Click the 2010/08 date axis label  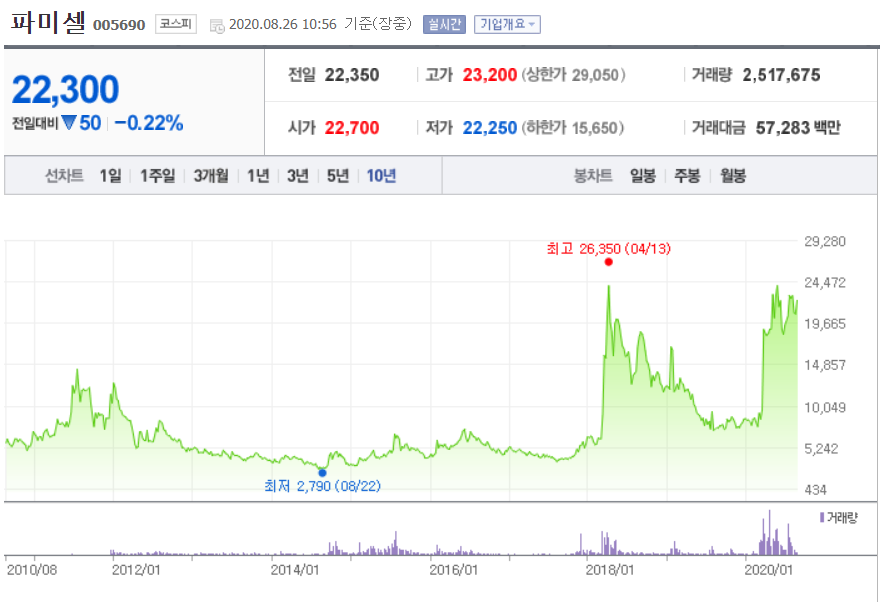(32, 570)
